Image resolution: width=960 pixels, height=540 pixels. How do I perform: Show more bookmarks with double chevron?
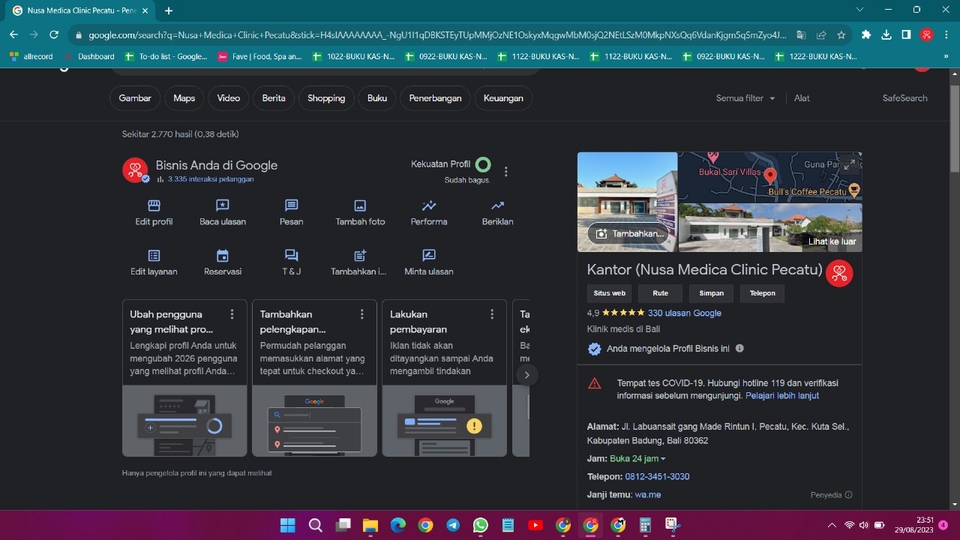946,56
